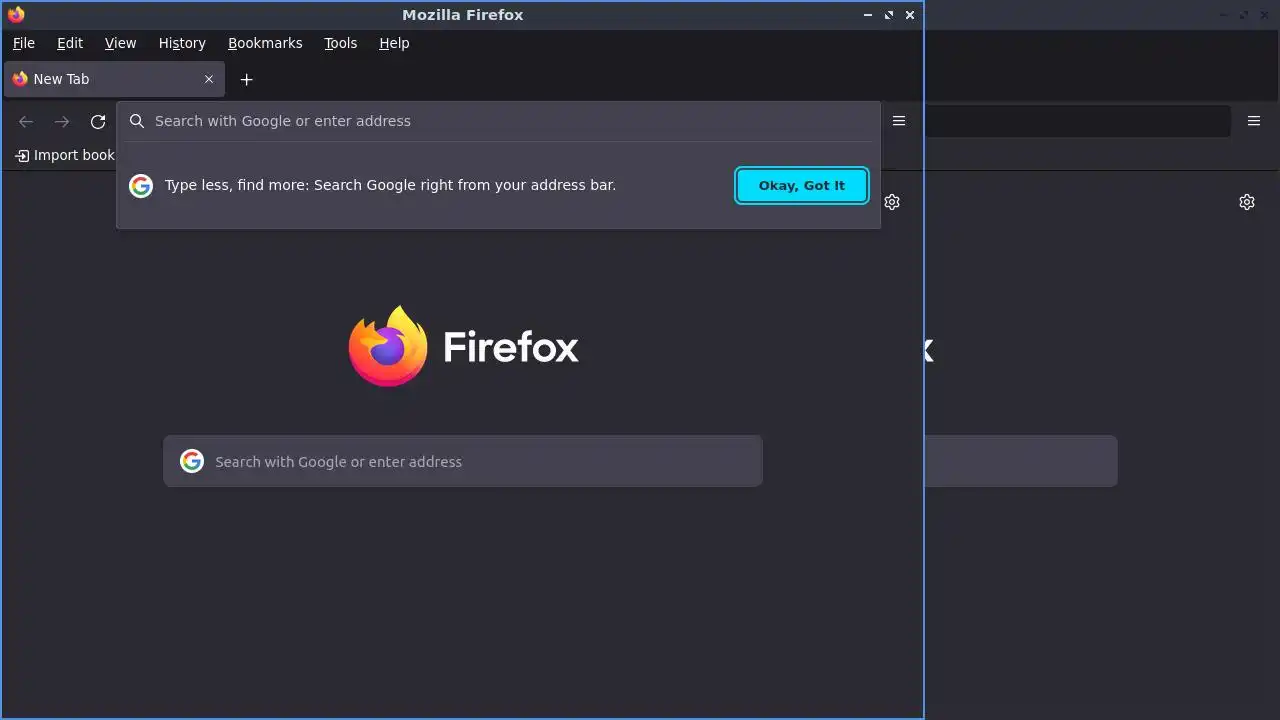
Task: Open the View menu
Action: pos(120,43)
